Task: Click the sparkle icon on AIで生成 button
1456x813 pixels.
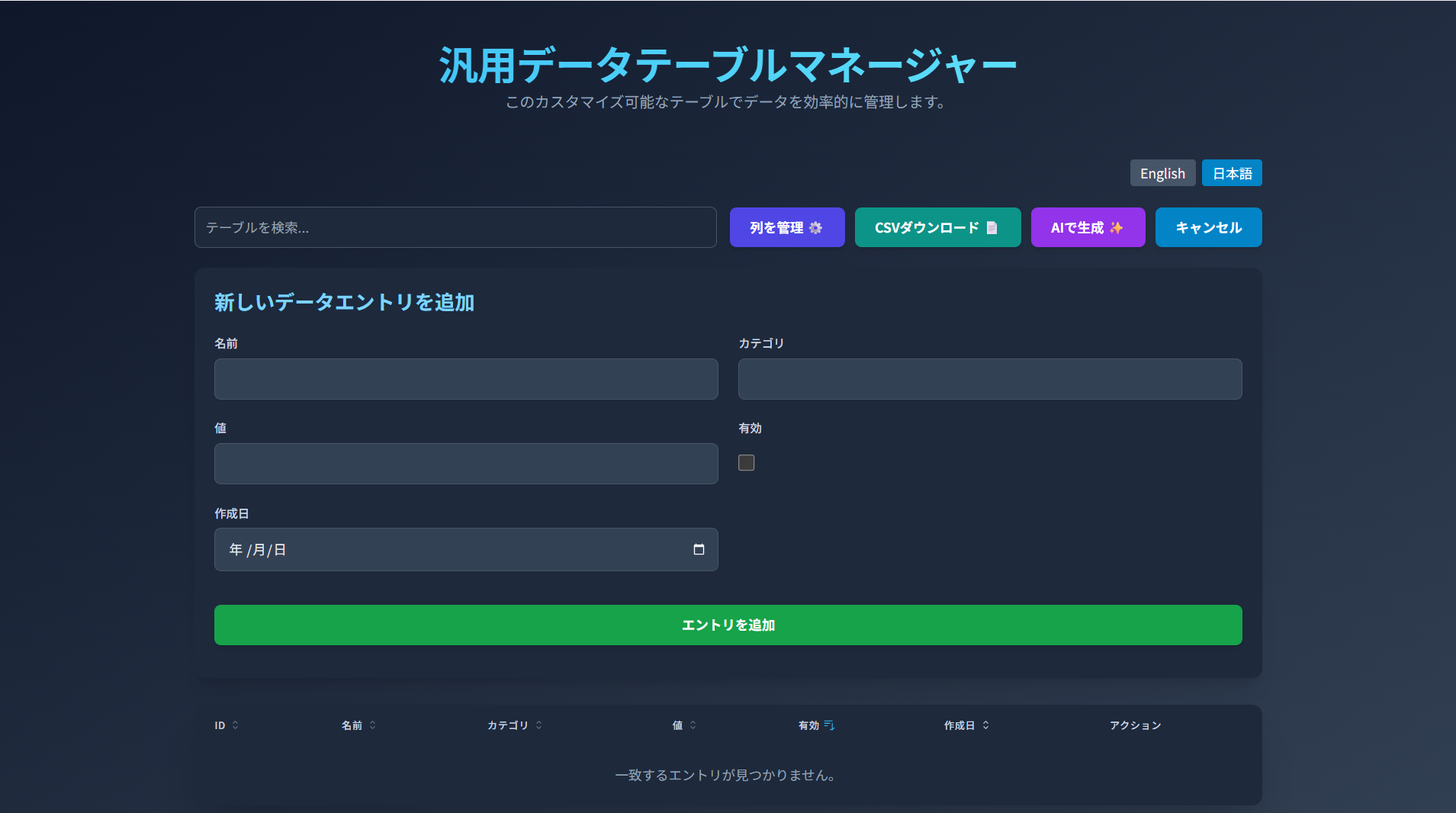Action: click(x=1117, y=228)
